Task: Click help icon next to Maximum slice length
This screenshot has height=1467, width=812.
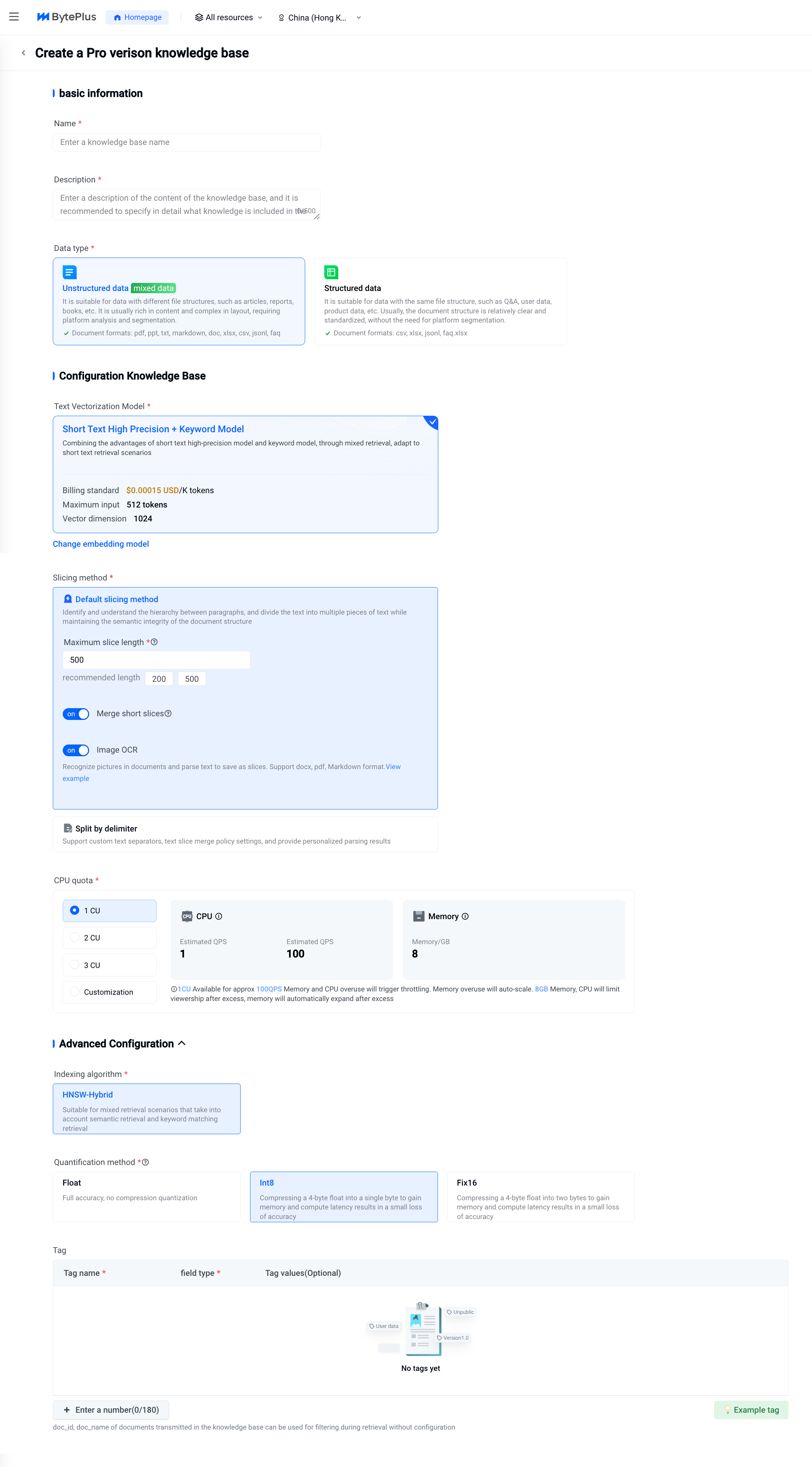Action: 154,642
